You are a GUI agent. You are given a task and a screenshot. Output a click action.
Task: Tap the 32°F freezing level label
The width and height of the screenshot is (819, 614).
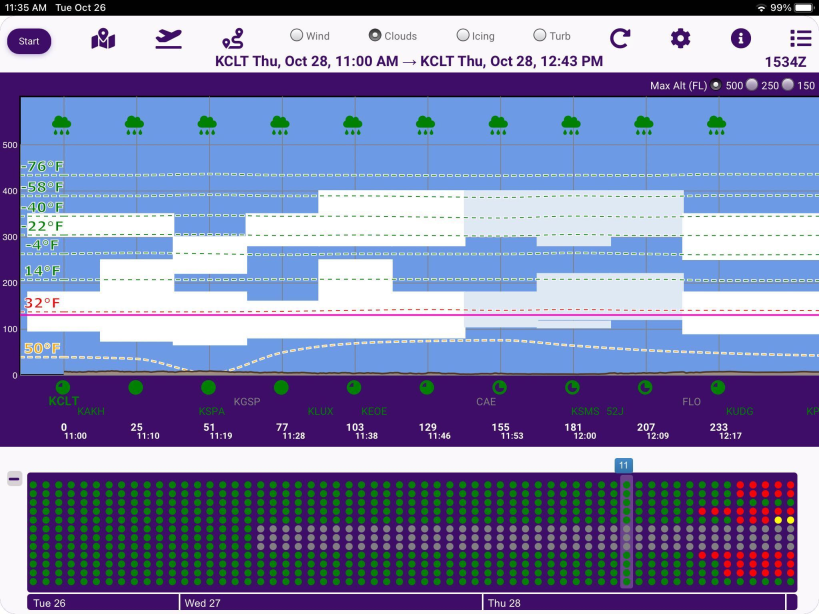point(42,303)
